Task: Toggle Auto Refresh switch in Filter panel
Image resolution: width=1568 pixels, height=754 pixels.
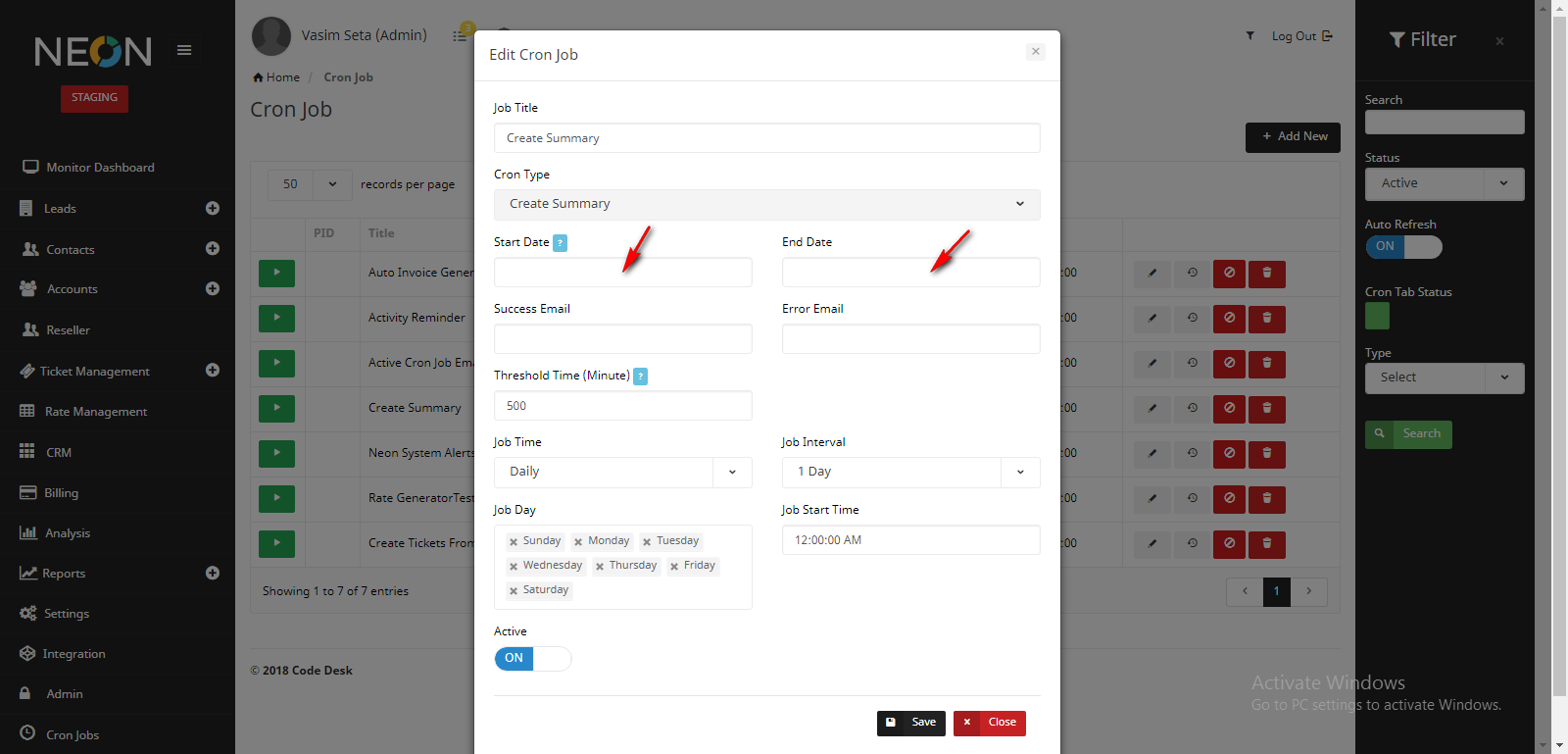Action: (1403, 247)
